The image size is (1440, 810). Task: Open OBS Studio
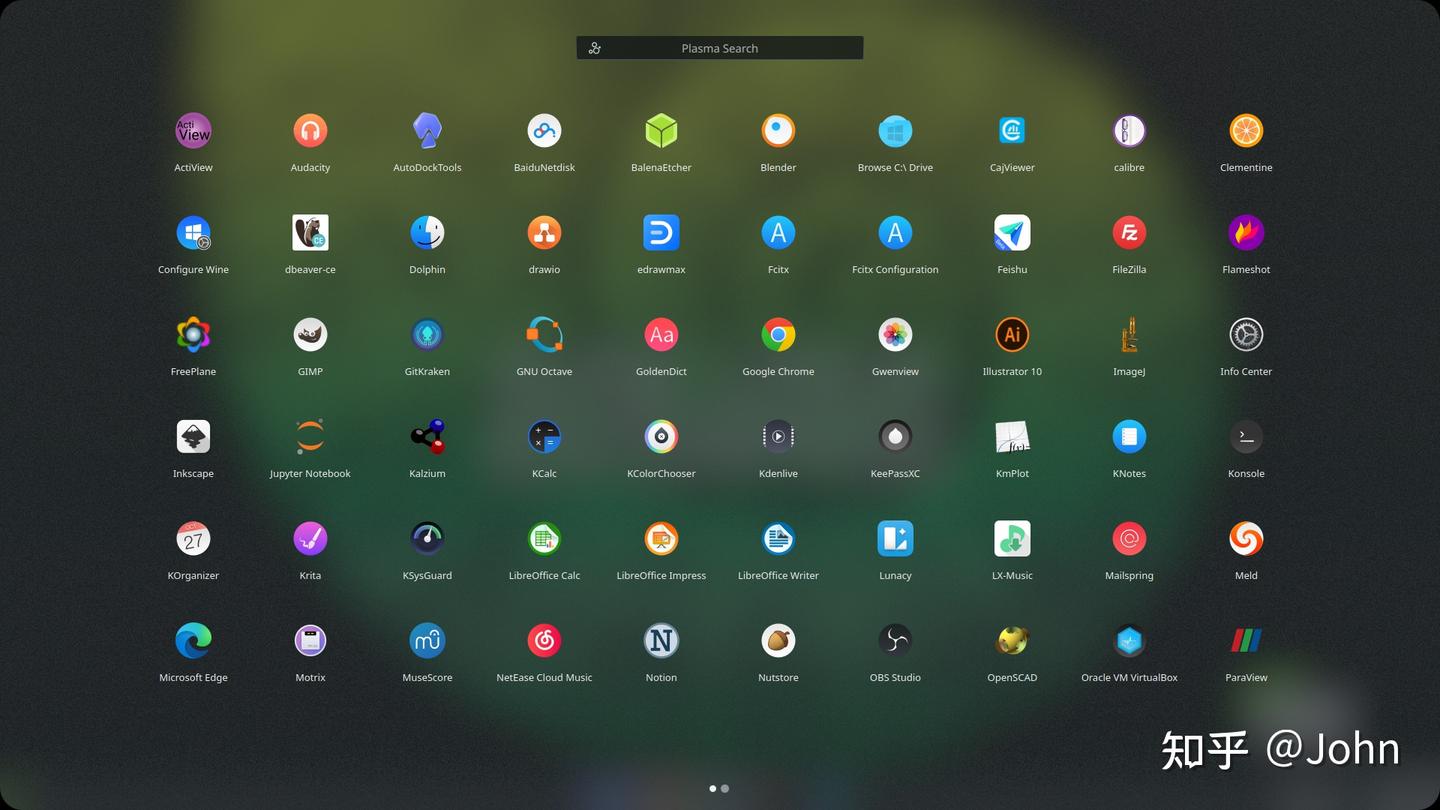point(895,641)
